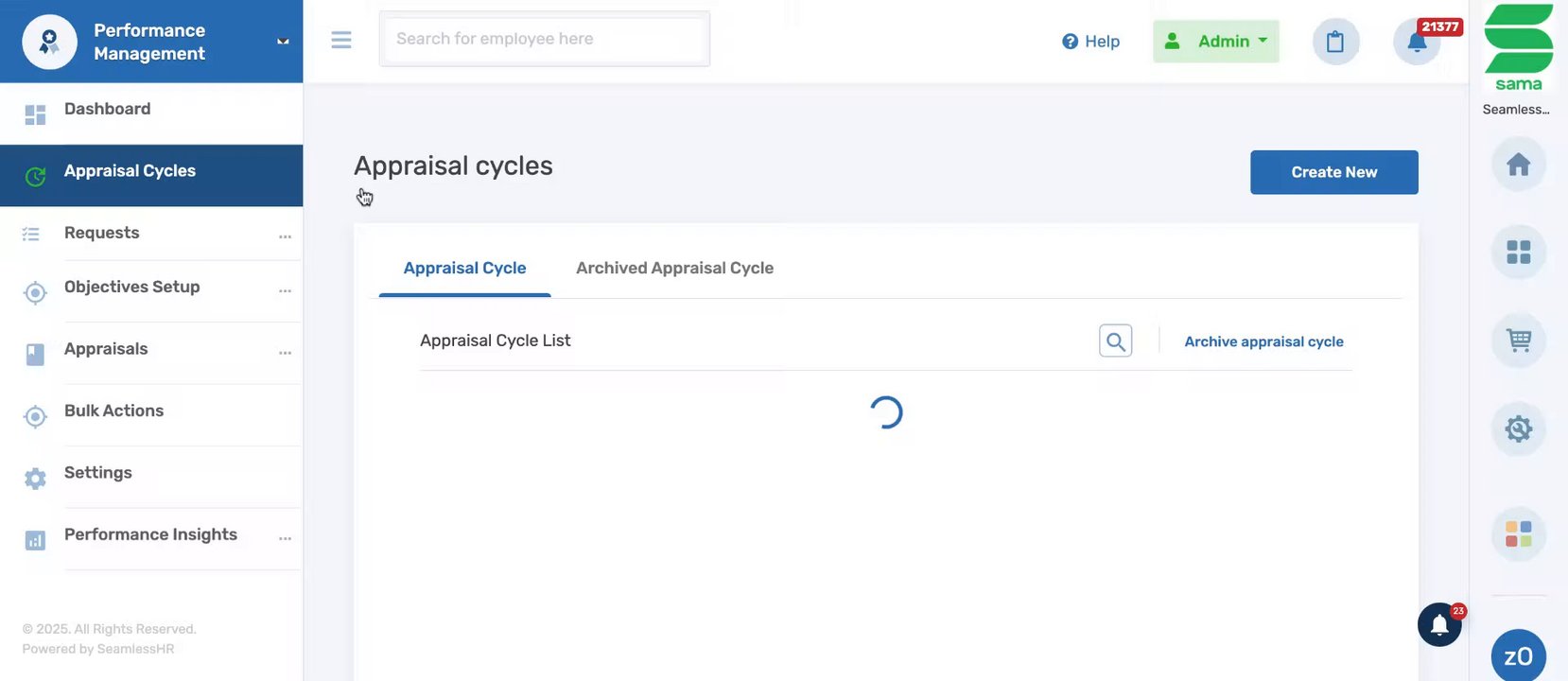Expand the Objectives Setup submenu ellipsis
Image resolution: width=1568 pixels, height=681 pixels.
pos(285,290)
